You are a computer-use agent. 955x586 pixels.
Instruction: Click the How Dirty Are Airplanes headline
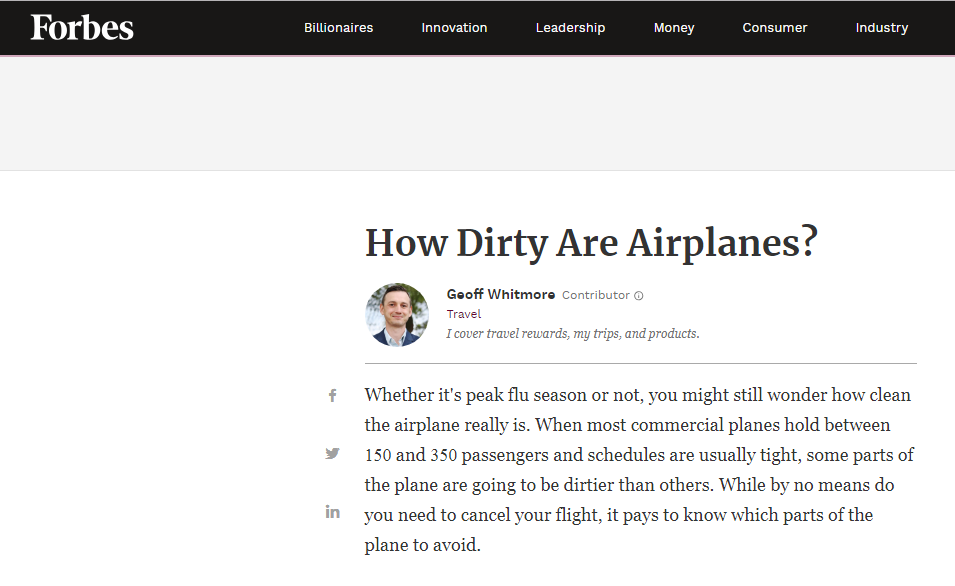tap(591, 243)
